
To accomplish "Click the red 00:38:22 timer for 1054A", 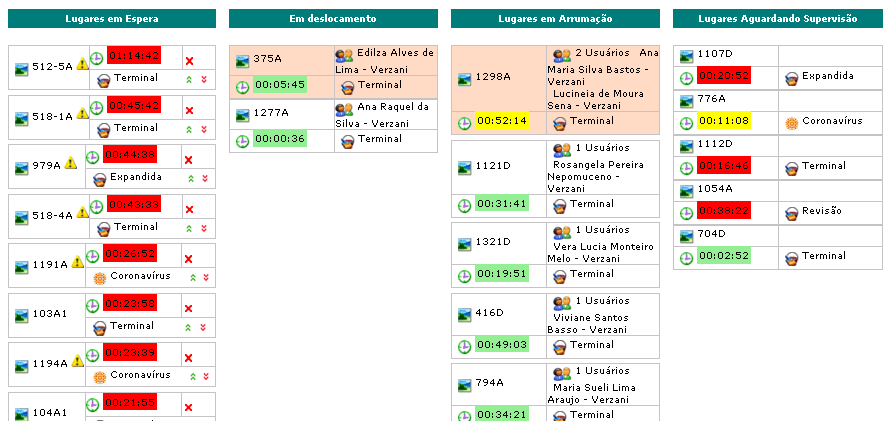I will point(723,211).
